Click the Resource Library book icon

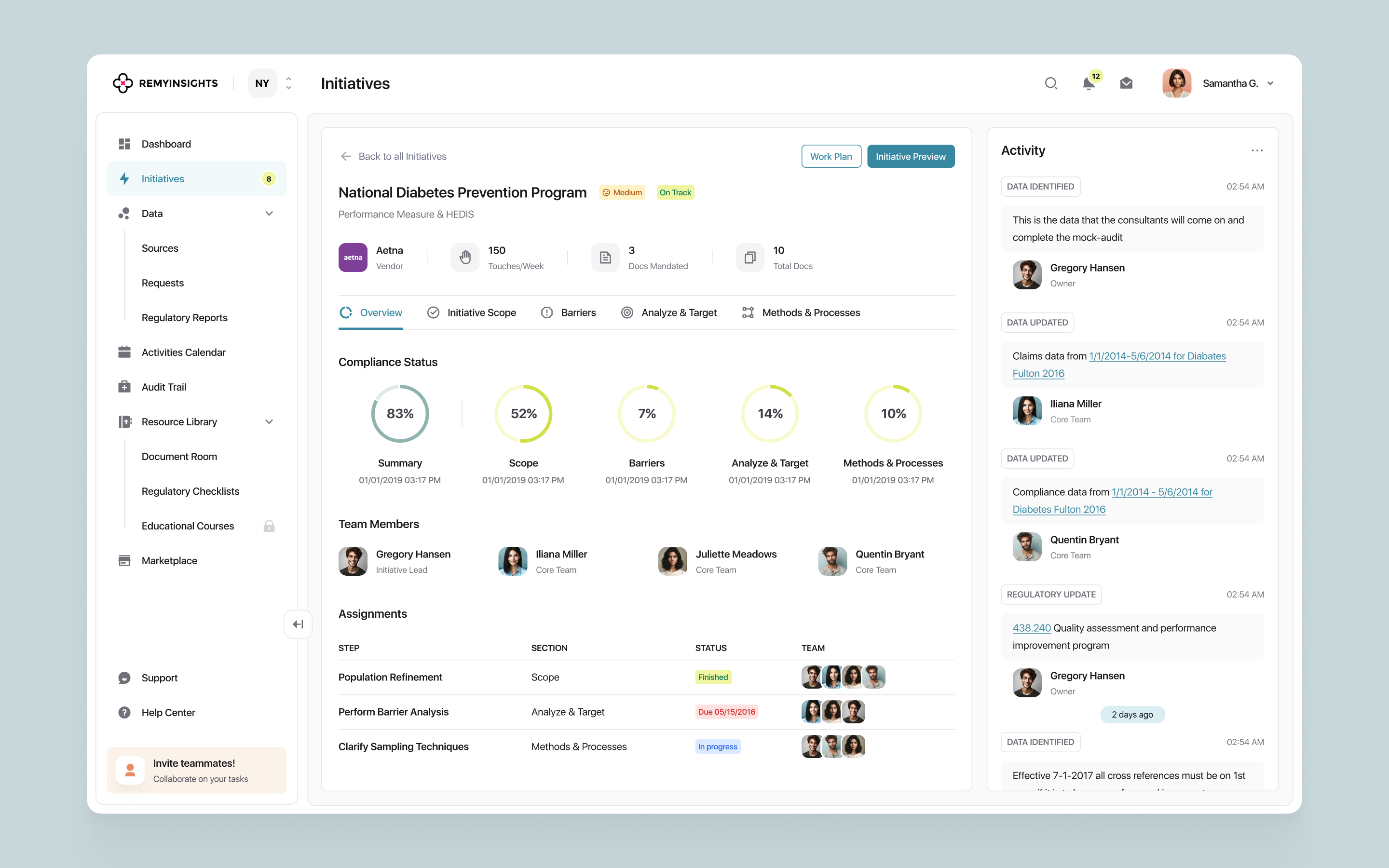(124, 422)
